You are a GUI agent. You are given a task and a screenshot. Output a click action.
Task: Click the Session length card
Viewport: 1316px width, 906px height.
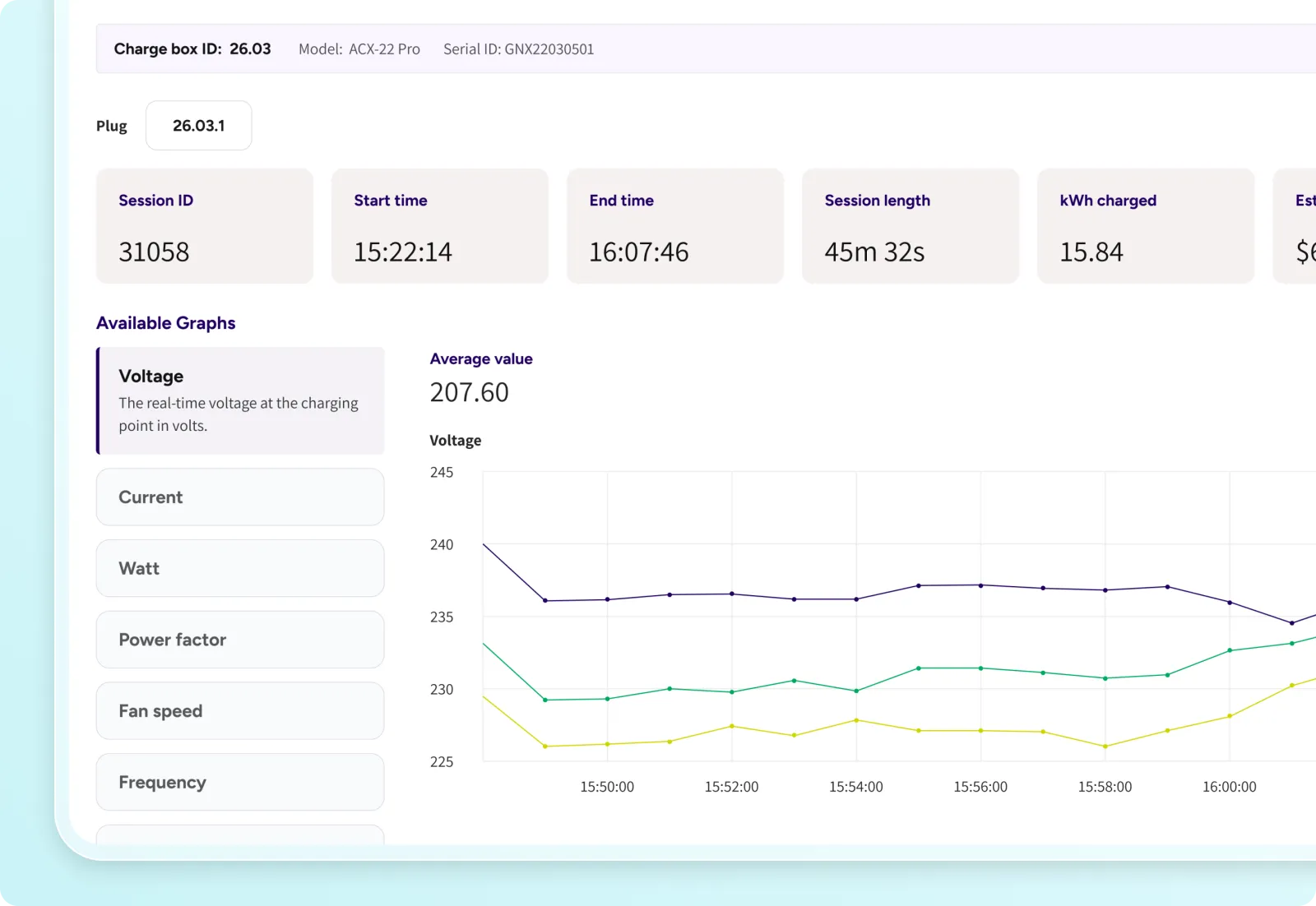tap(911, 226)
